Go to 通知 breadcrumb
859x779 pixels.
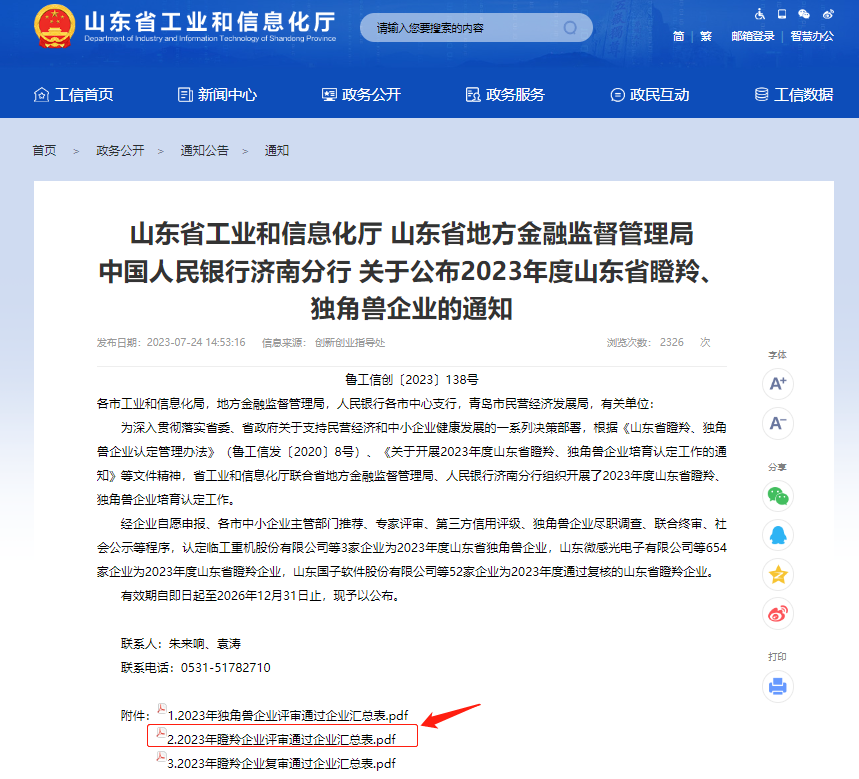coord(277,151)
